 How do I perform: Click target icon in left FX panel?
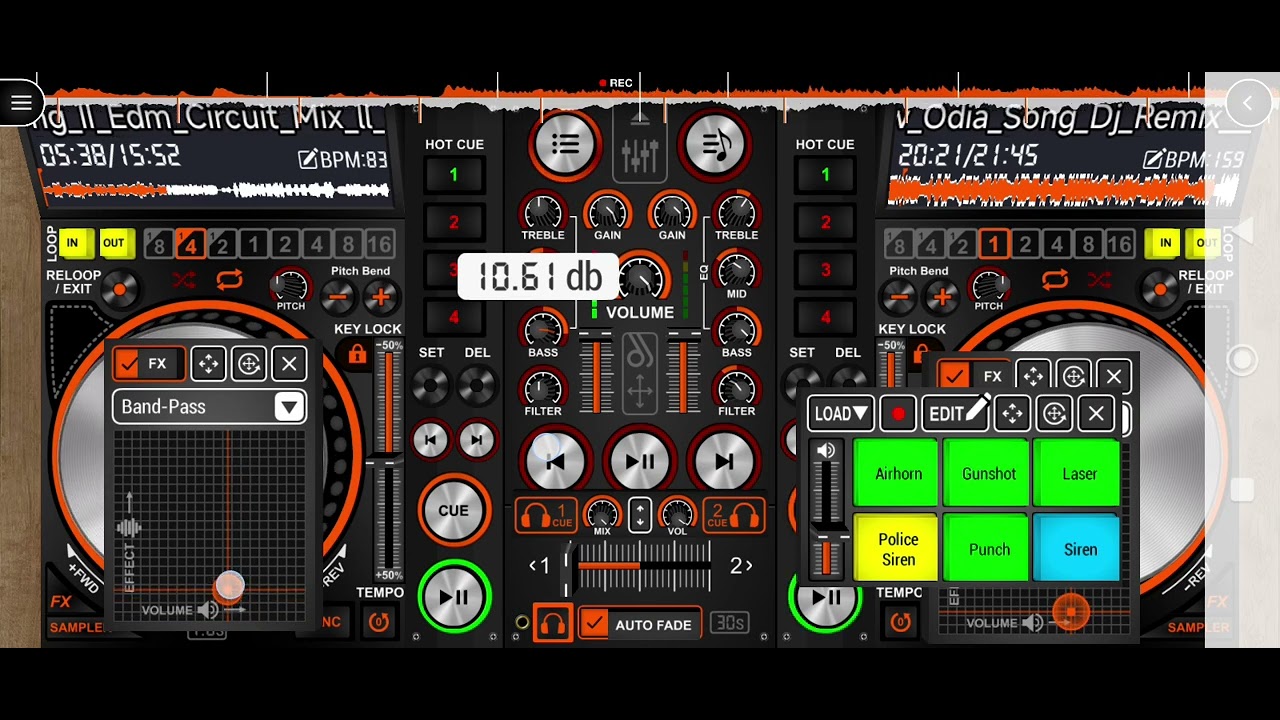(x=249, y=363)
